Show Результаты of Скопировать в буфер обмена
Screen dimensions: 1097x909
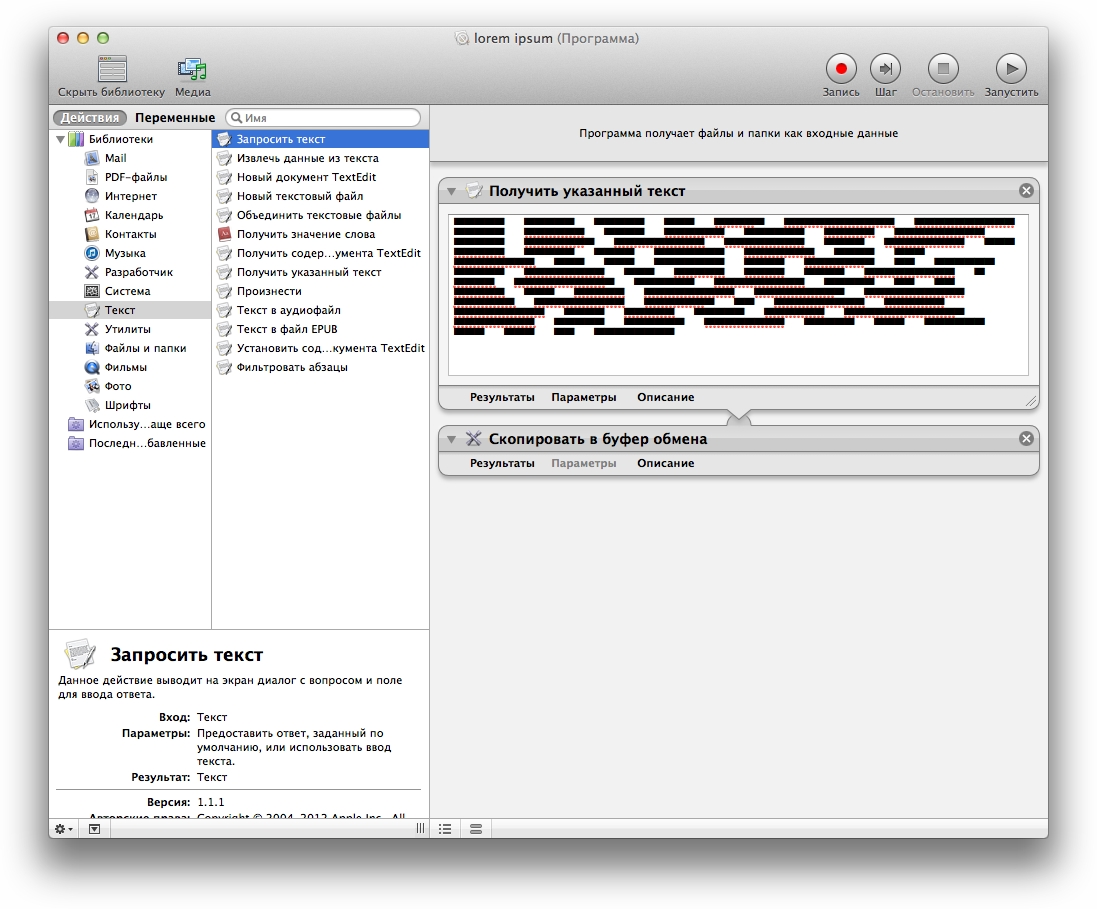coord(502,463)
